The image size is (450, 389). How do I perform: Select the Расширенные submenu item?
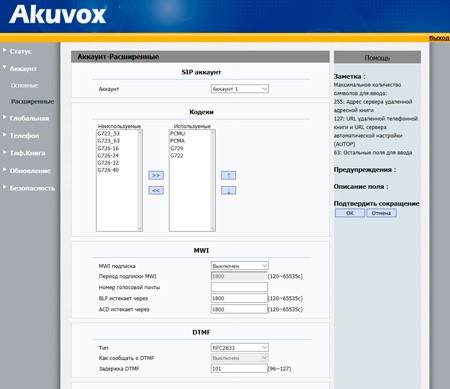(32, 101)
